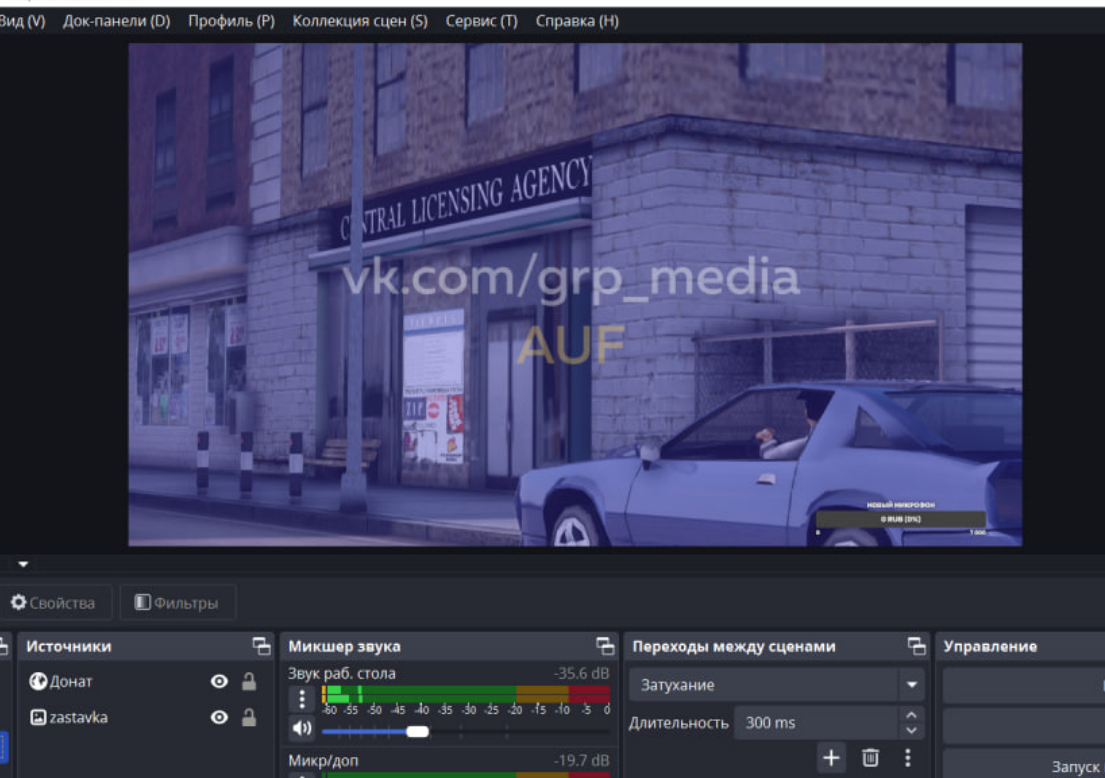
Task: Click the image icon of zastavka
Action: [x=38, y=717]
